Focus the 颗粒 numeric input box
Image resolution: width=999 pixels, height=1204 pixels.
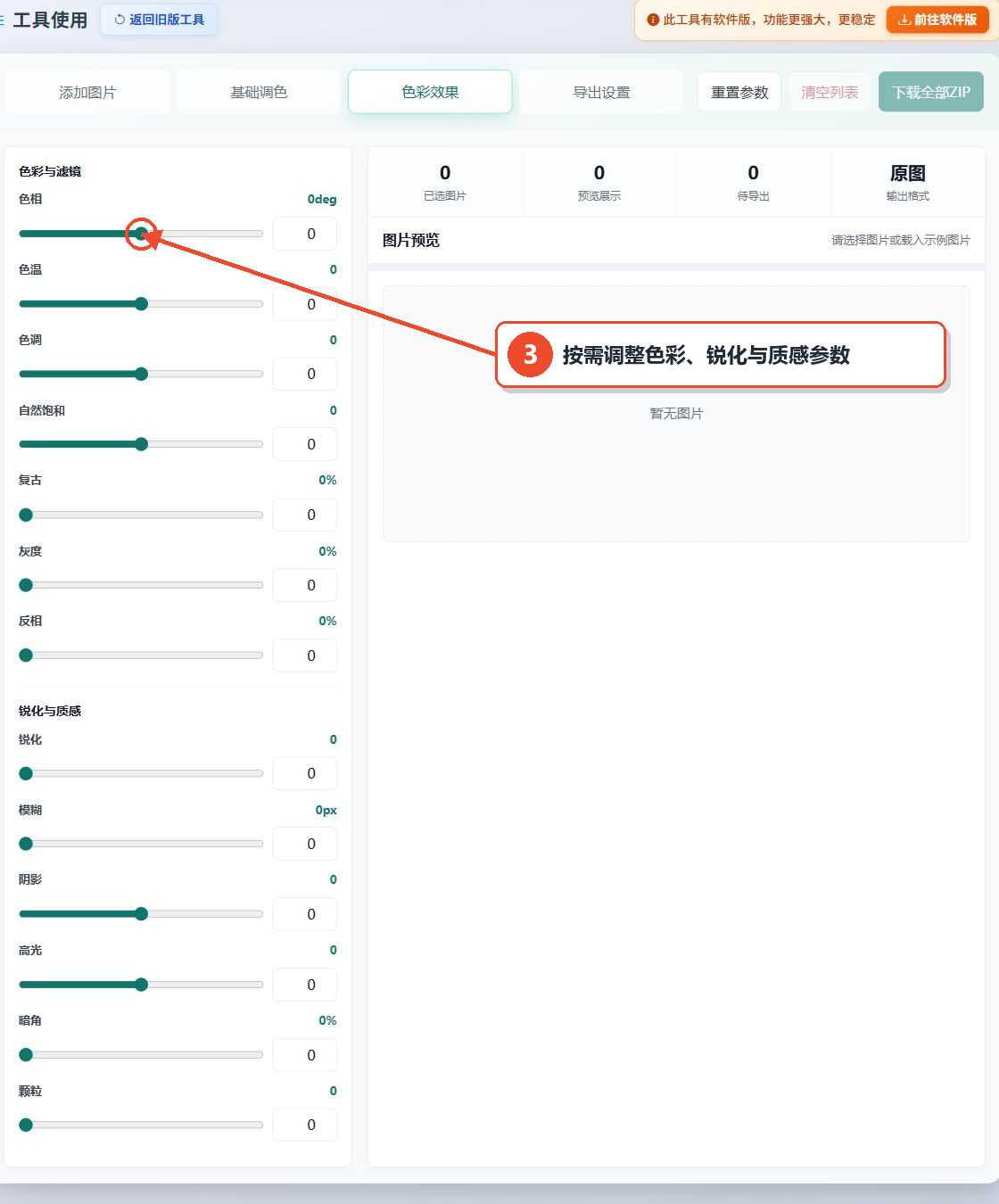pyautogui.click(x=305, y=1125)
